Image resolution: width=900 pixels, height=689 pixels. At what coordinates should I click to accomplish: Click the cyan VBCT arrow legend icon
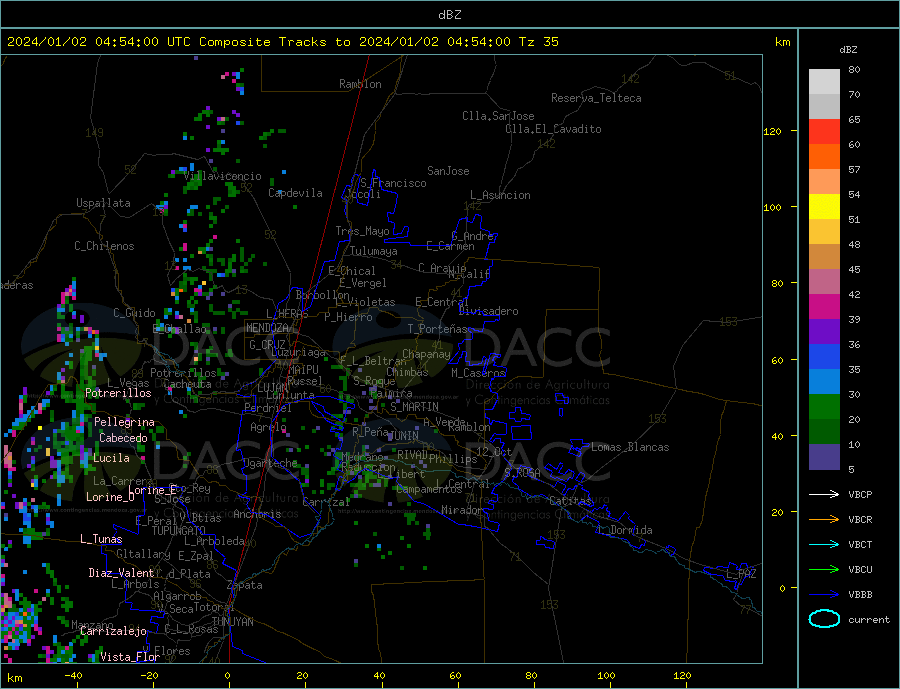point(824,544)
